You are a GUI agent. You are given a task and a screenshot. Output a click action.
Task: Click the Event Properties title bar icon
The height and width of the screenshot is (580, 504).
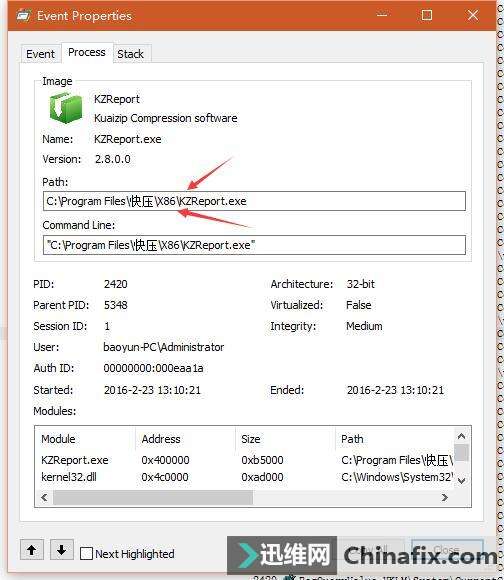[x=23, y=16]
